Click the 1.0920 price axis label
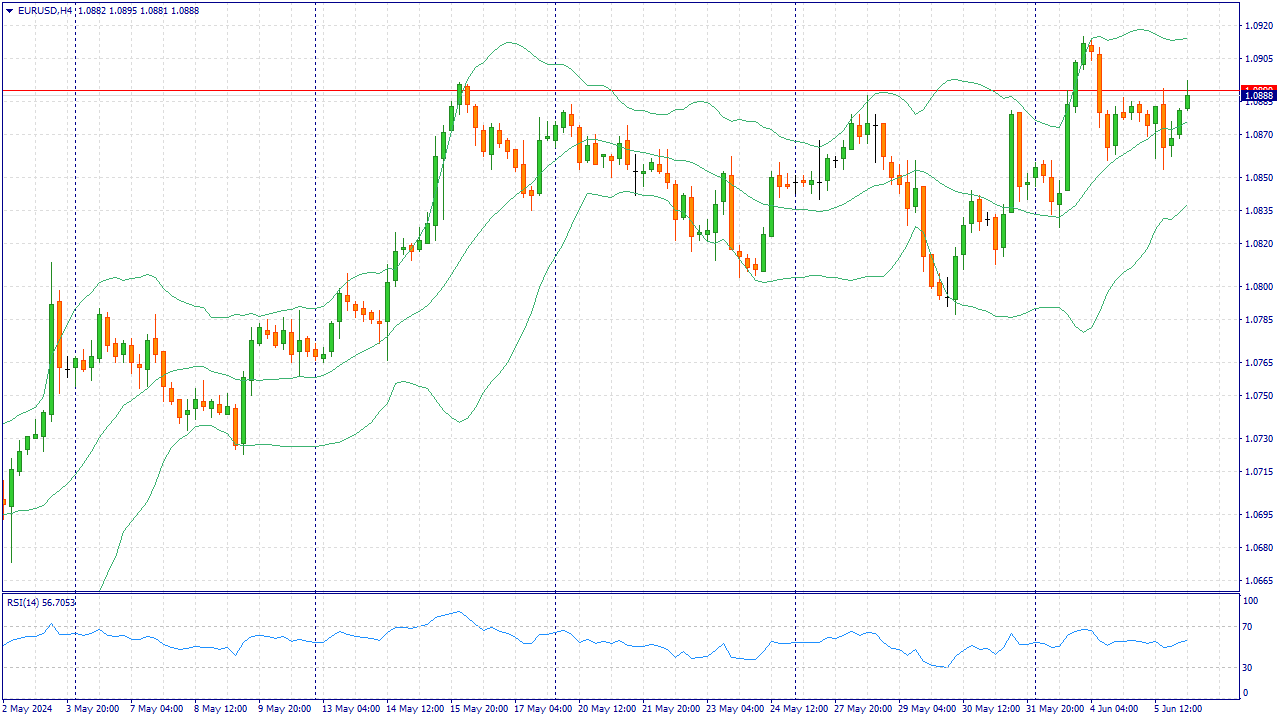This screenshot has width=1280, height=720. tap(1257, 26)
